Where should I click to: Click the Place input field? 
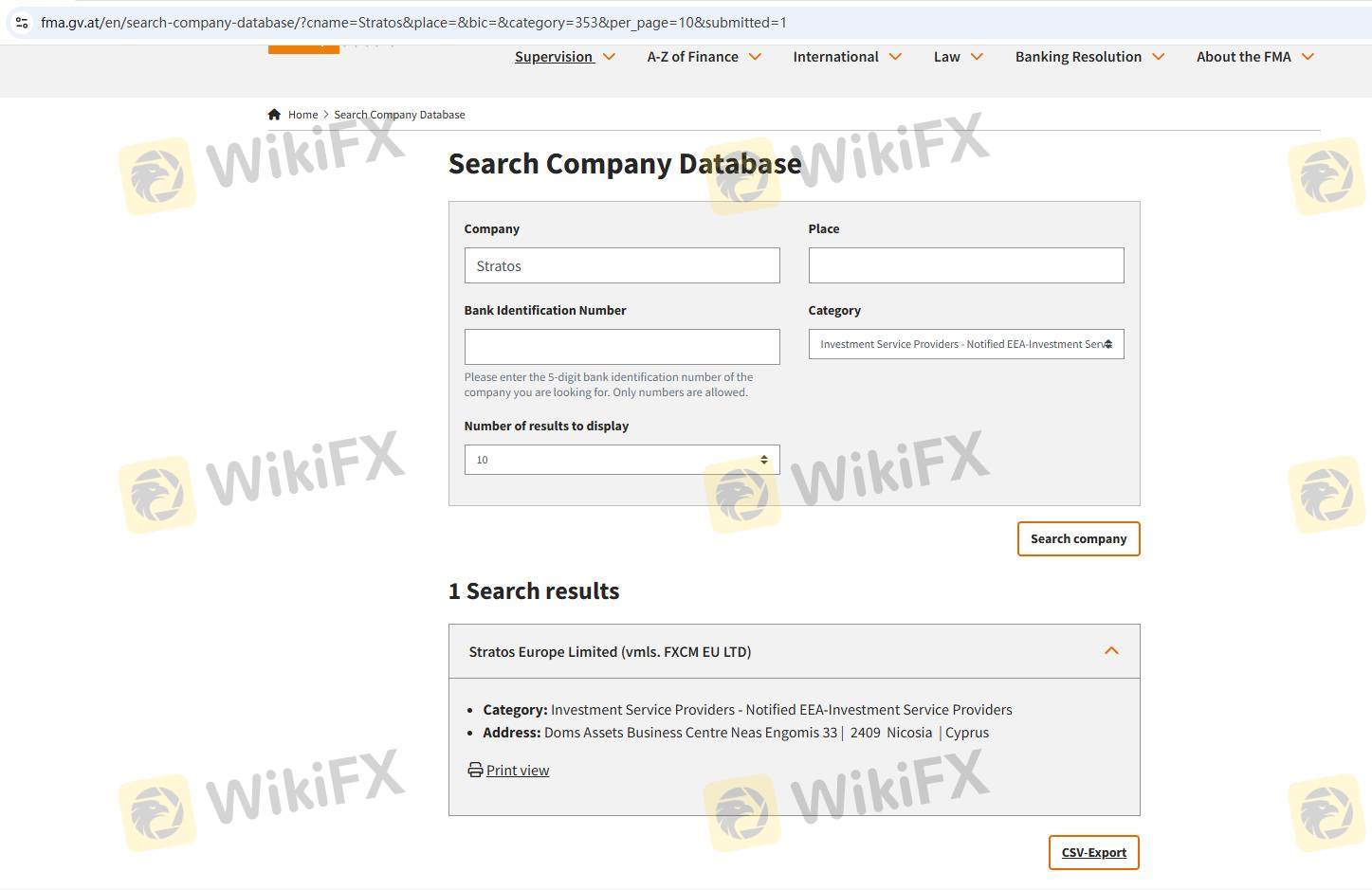pyautogui.click(x=965, y=265)
